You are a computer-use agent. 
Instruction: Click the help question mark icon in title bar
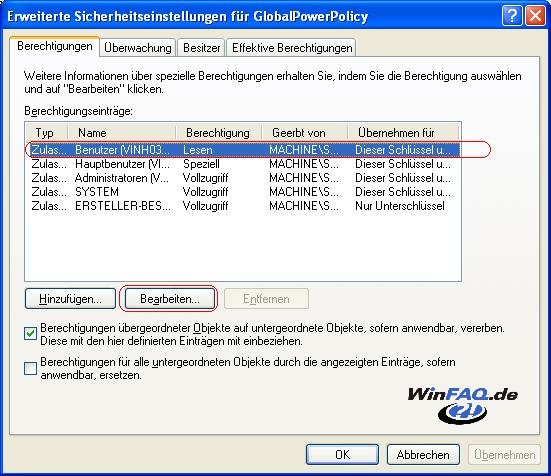point(512,16)
